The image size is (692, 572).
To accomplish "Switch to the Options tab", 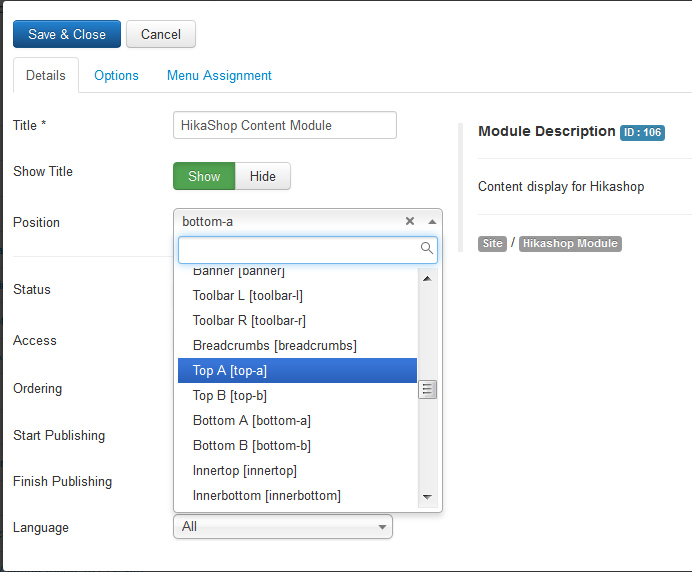I will tap(116, 75).
